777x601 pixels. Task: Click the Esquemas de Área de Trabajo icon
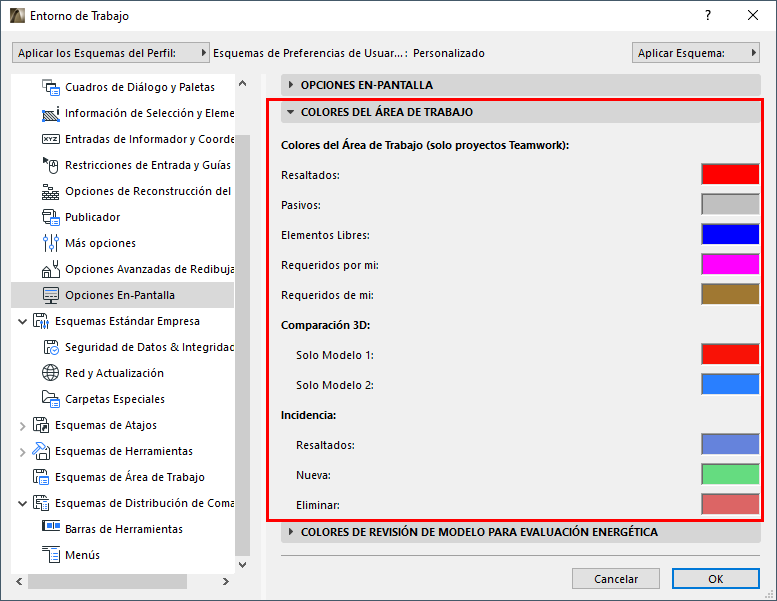[x=41, y=477]
